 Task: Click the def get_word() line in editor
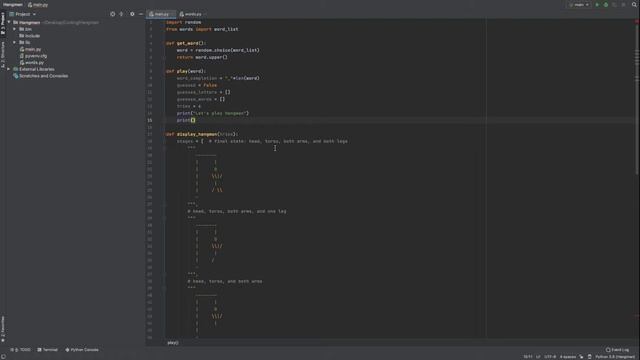pos(186,43)
